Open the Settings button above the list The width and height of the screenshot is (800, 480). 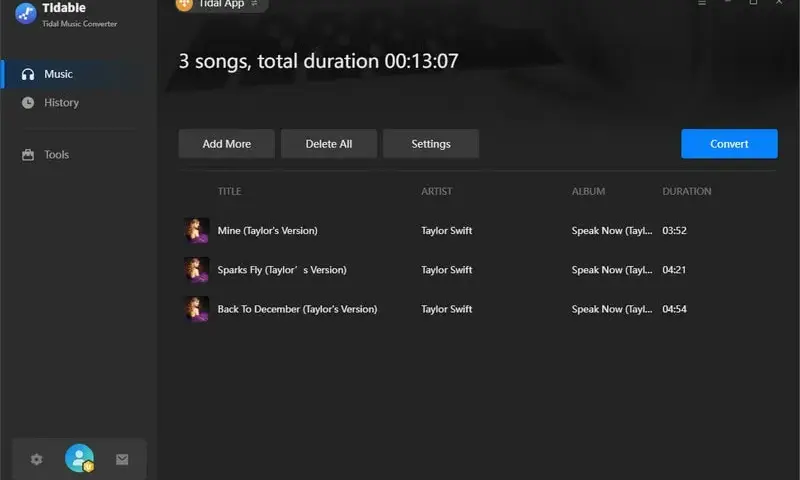tap(431, 144)
